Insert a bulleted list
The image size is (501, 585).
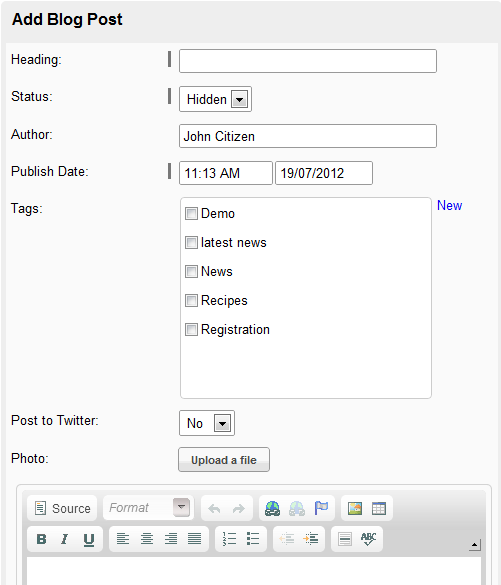253,539
